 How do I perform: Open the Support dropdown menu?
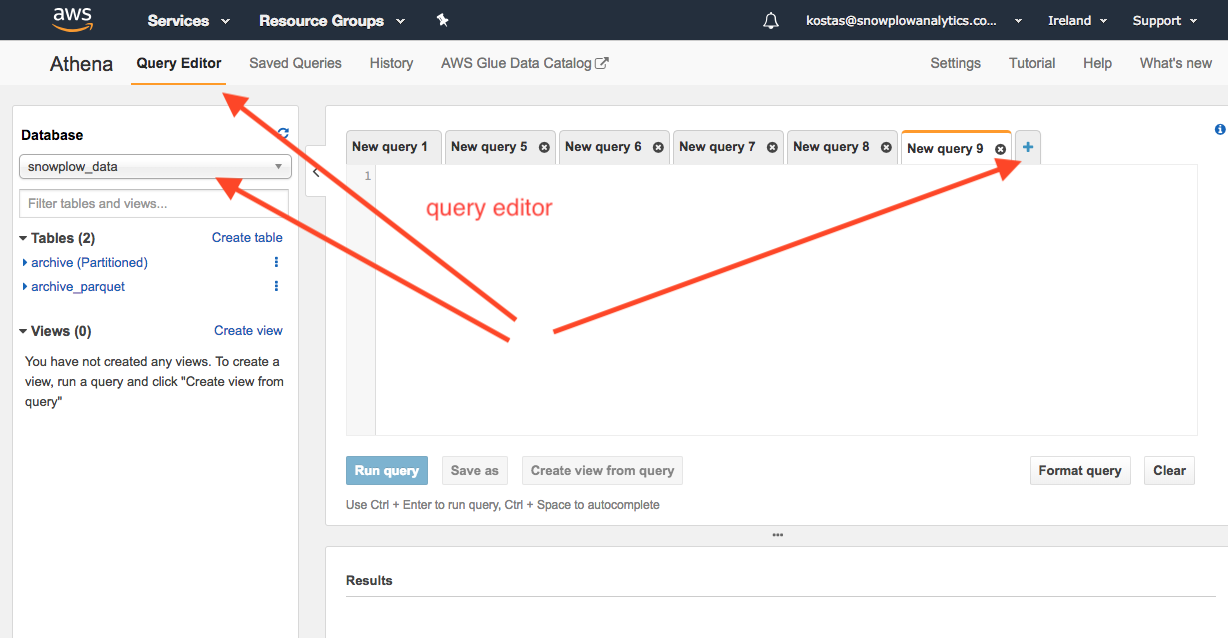click(1164, 20)
